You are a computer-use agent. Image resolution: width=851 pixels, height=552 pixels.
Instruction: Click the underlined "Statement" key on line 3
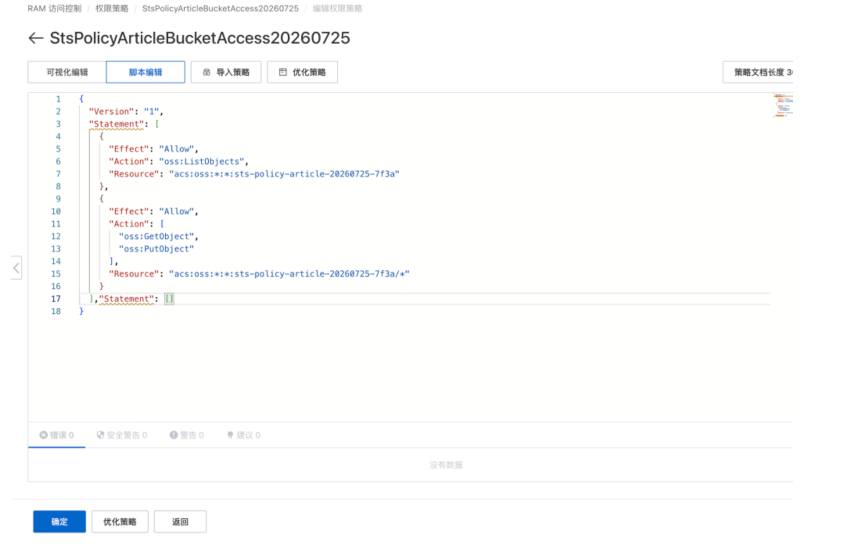(x=116, y=124)
